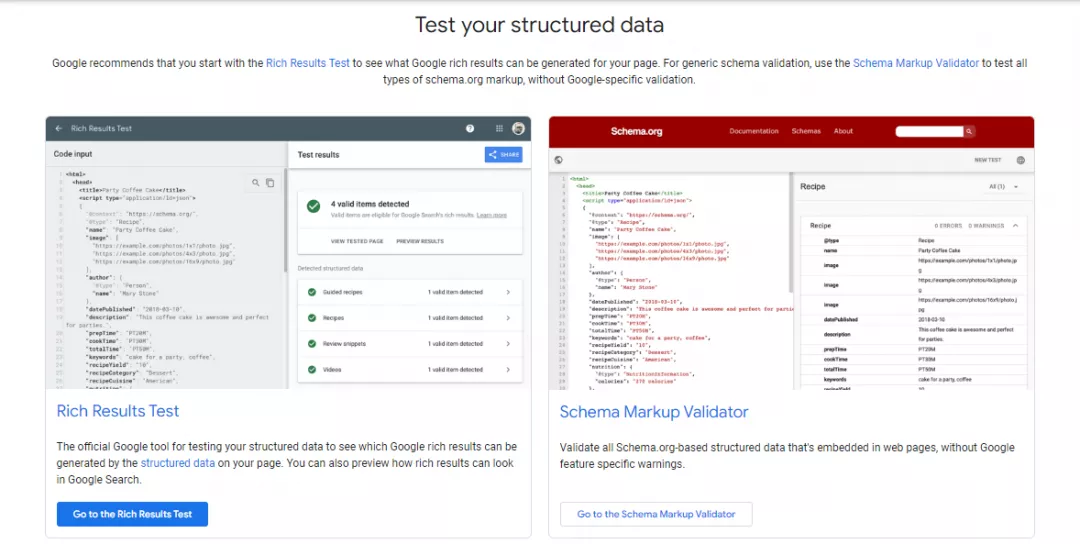Open Rich Results Test link in intro paragraph
This screenshot has height=544, width=1080.
pyautogui.click(x=308, y=63)
